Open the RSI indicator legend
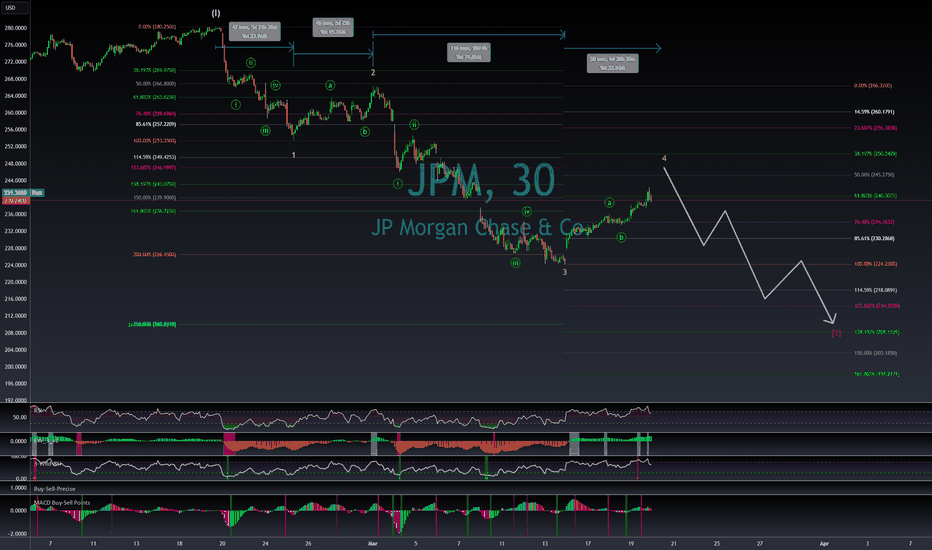This screenshot has height=550, width=932. (37, 410)
